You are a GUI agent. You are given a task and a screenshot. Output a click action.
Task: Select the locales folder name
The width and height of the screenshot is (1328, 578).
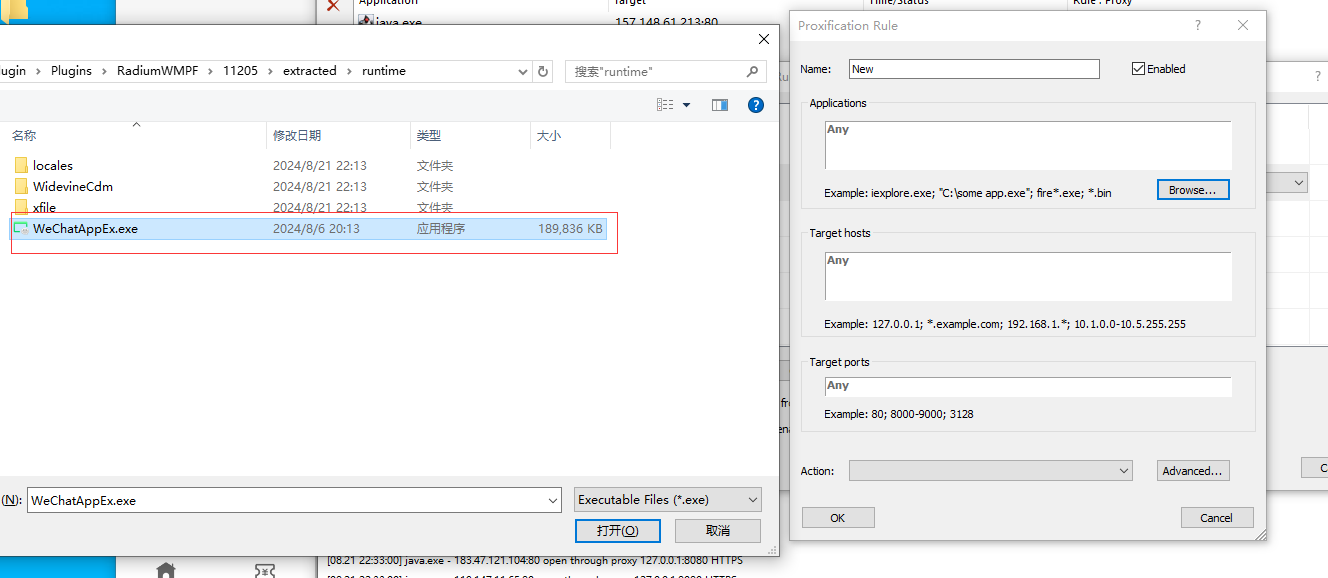(53, 165)
